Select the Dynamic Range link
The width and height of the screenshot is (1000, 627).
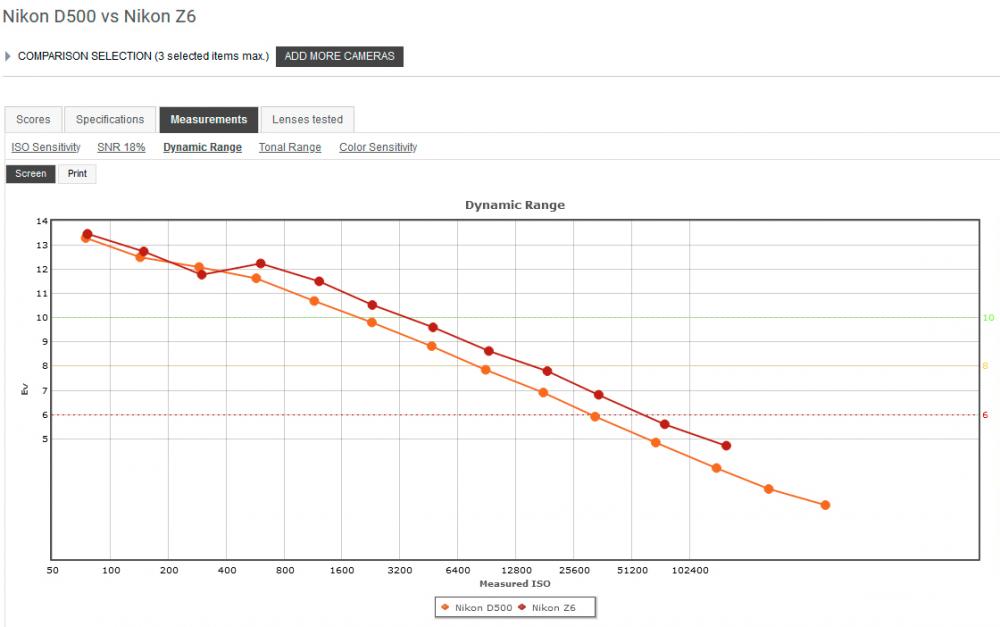(x=202, y=147)
